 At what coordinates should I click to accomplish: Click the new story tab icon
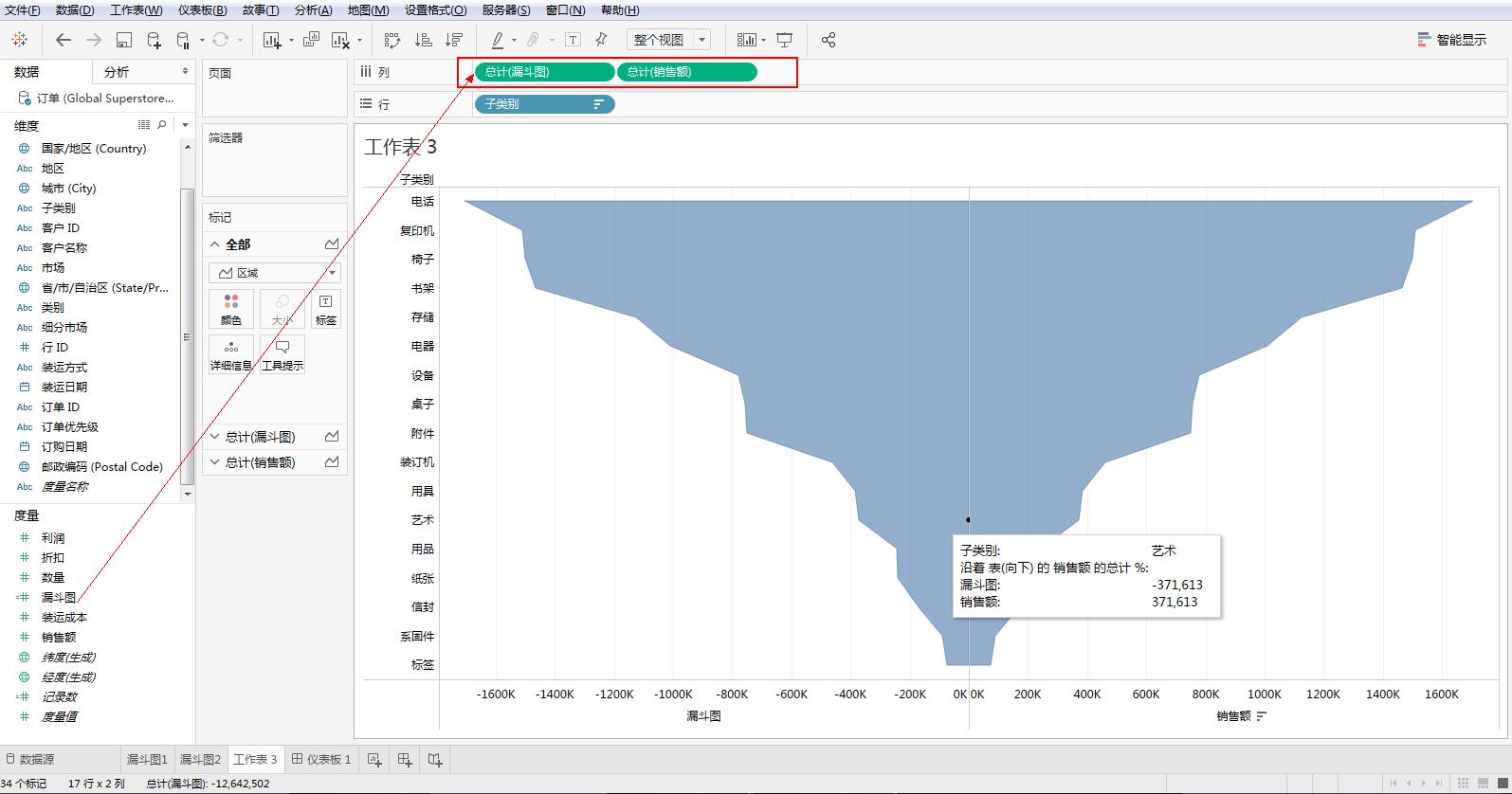(435, 759)
